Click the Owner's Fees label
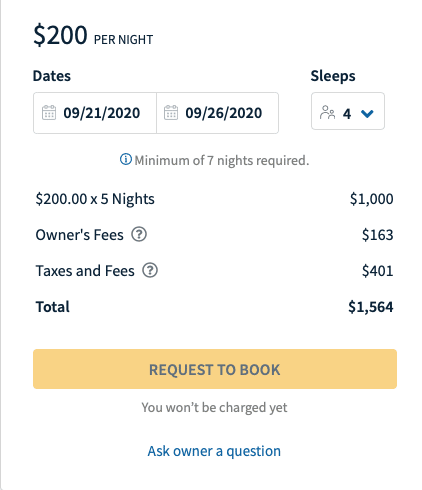This screenshot has height=490, width=422. point(79,235)
